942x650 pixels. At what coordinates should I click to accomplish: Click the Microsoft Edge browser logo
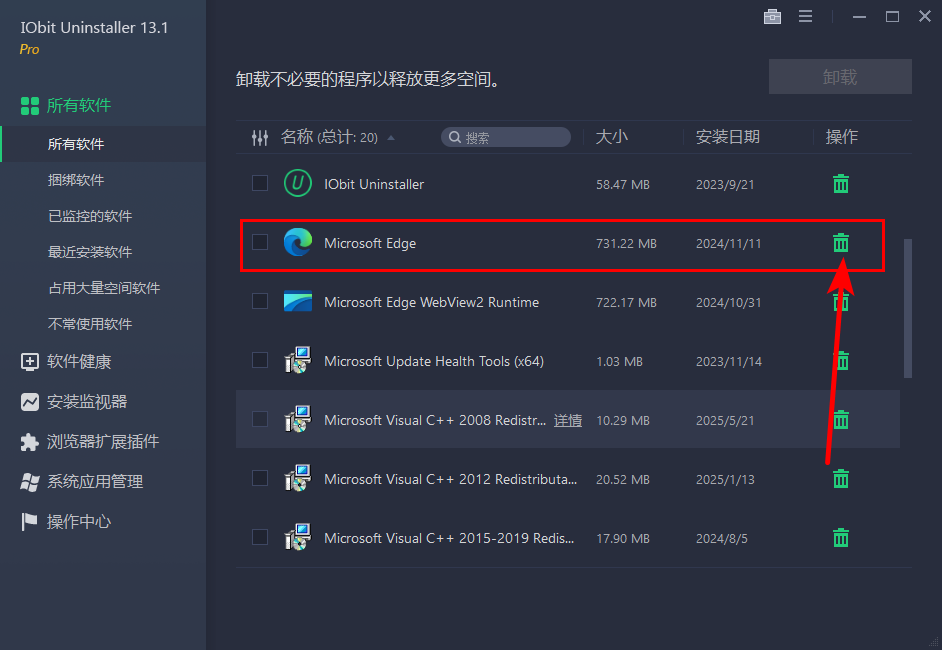297,242
